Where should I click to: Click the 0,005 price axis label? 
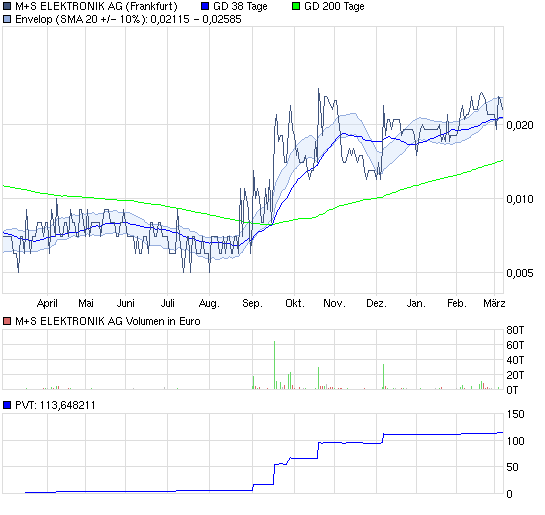point(520,273)
